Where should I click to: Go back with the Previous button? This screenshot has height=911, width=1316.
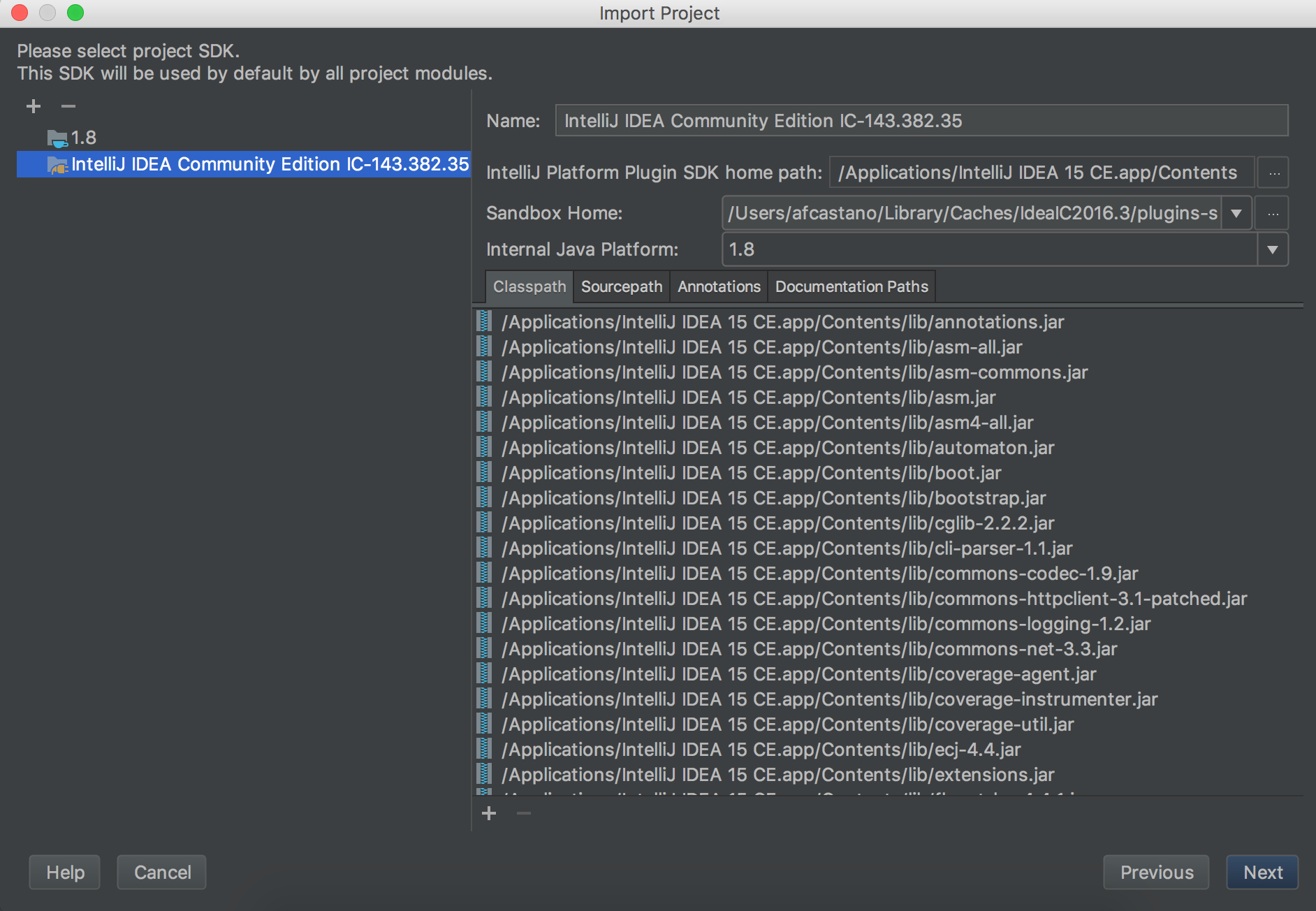tap(1157, 873)
